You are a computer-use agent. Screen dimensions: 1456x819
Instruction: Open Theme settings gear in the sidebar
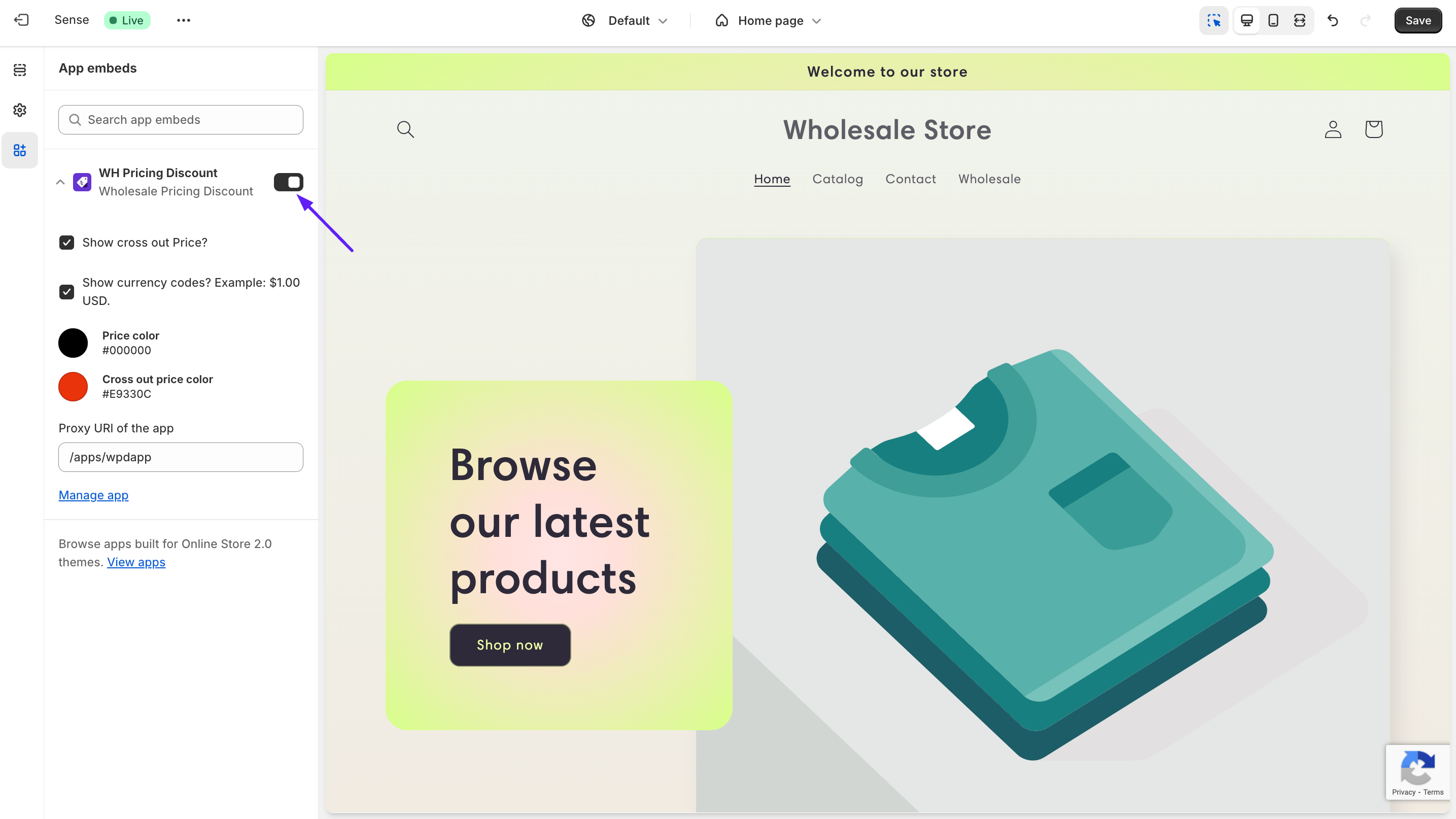pyautogui.click(x=20, y=110)
